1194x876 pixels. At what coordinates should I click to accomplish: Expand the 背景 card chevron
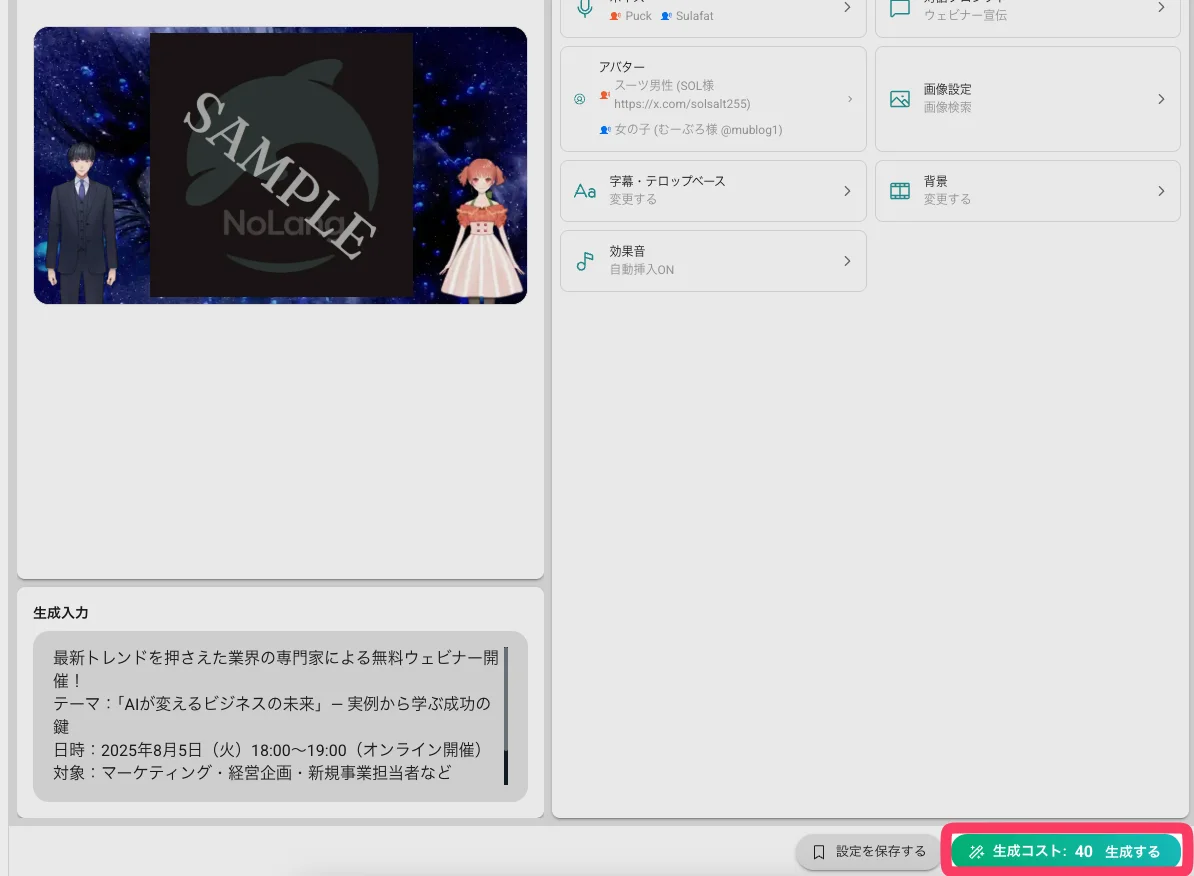(x=1160, y=191)
